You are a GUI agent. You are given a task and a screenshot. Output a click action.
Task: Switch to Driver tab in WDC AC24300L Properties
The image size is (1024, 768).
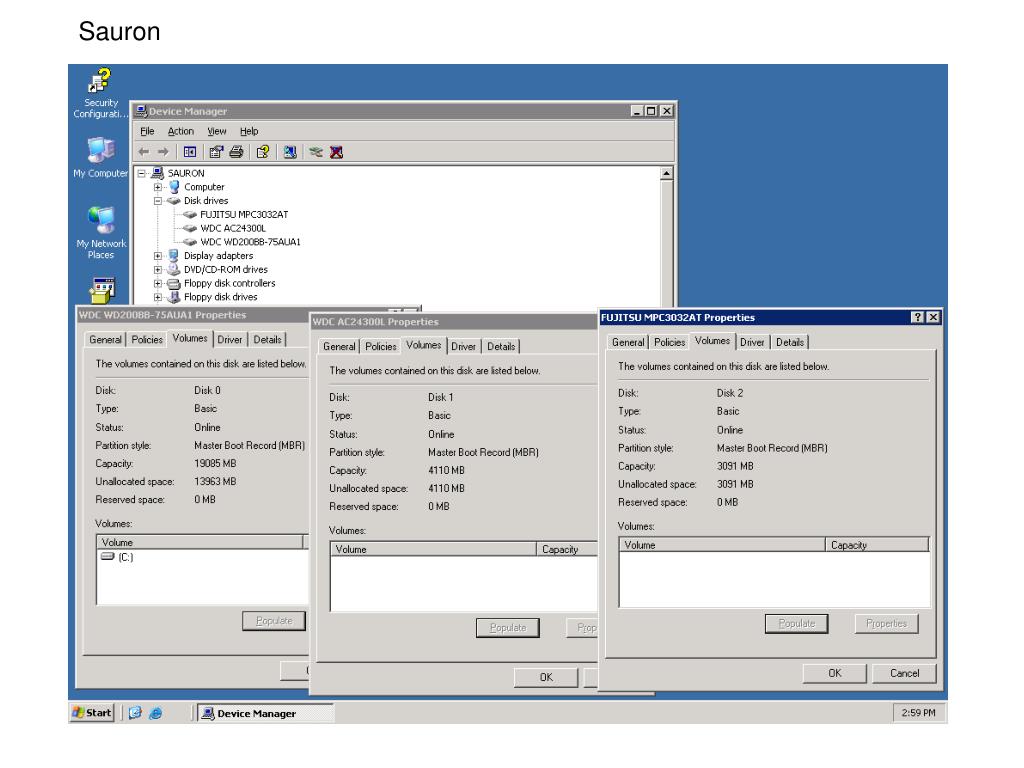(463, 347)
